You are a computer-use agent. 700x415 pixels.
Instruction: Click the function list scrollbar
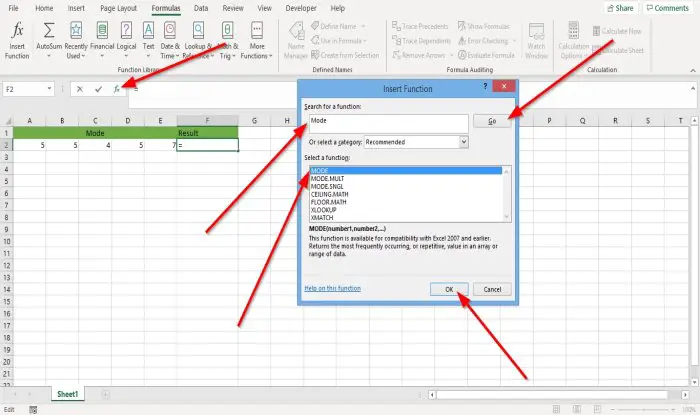[506, 194]
